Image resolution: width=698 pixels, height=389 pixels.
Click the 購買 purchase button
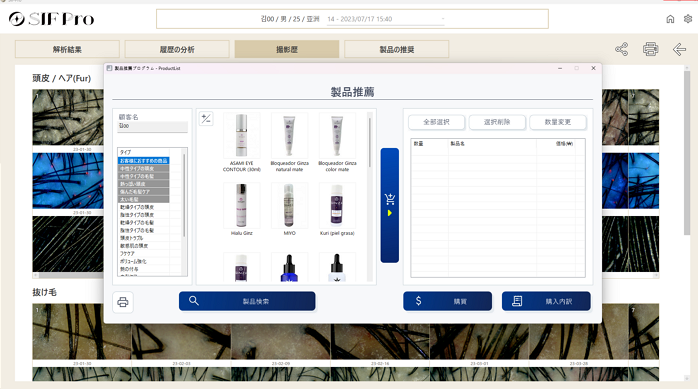(447, 301)
